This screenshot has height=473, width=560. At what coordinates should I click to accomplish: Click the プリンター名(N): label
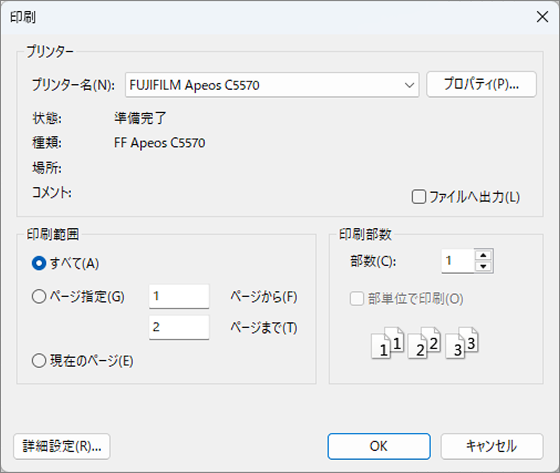tap(74, 85)
